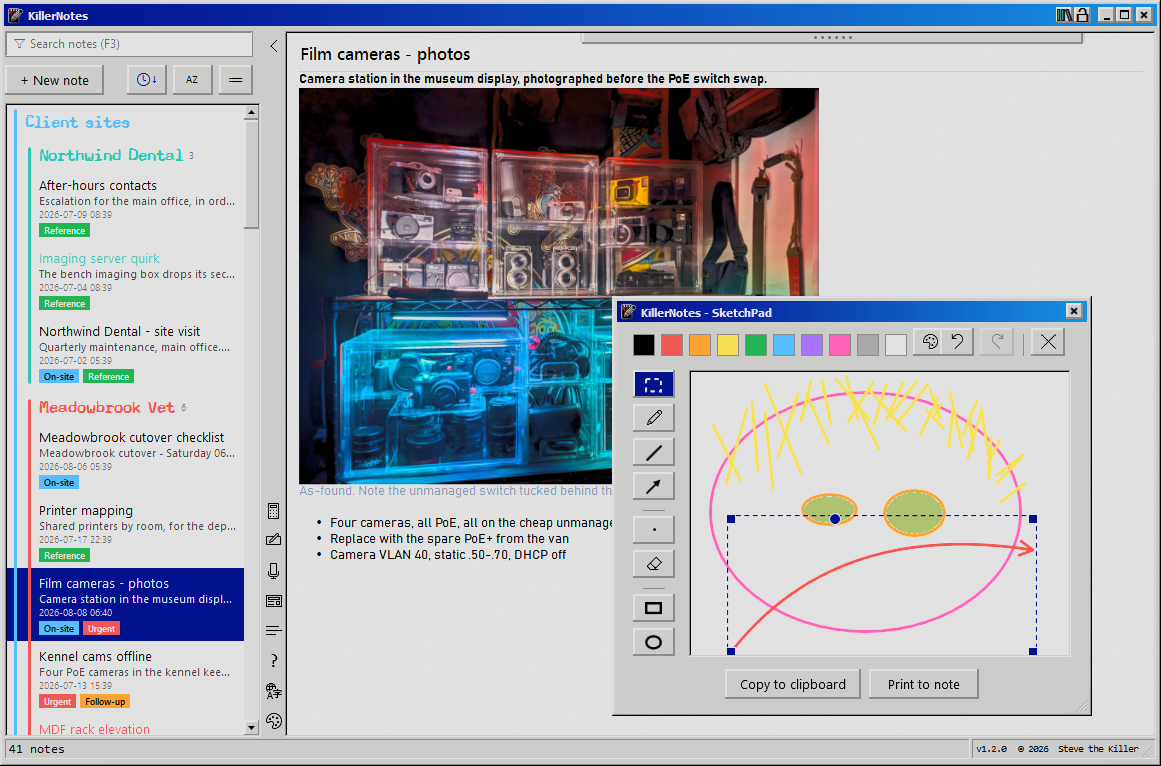Collapse the Northwind Dental group
The height and width of the screenshot is (766, 1161).
[x=111, y=155]
